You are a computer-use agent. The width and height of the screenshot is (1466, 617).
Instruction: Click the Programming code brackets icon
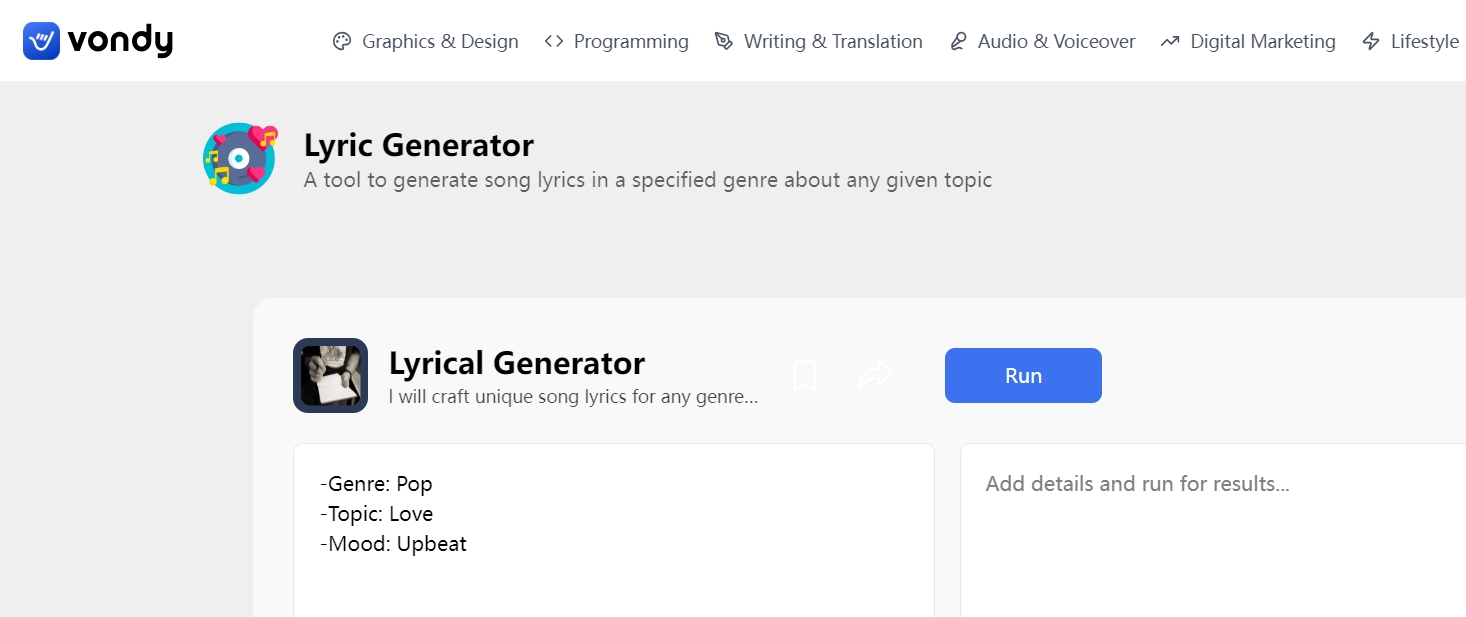554,41
